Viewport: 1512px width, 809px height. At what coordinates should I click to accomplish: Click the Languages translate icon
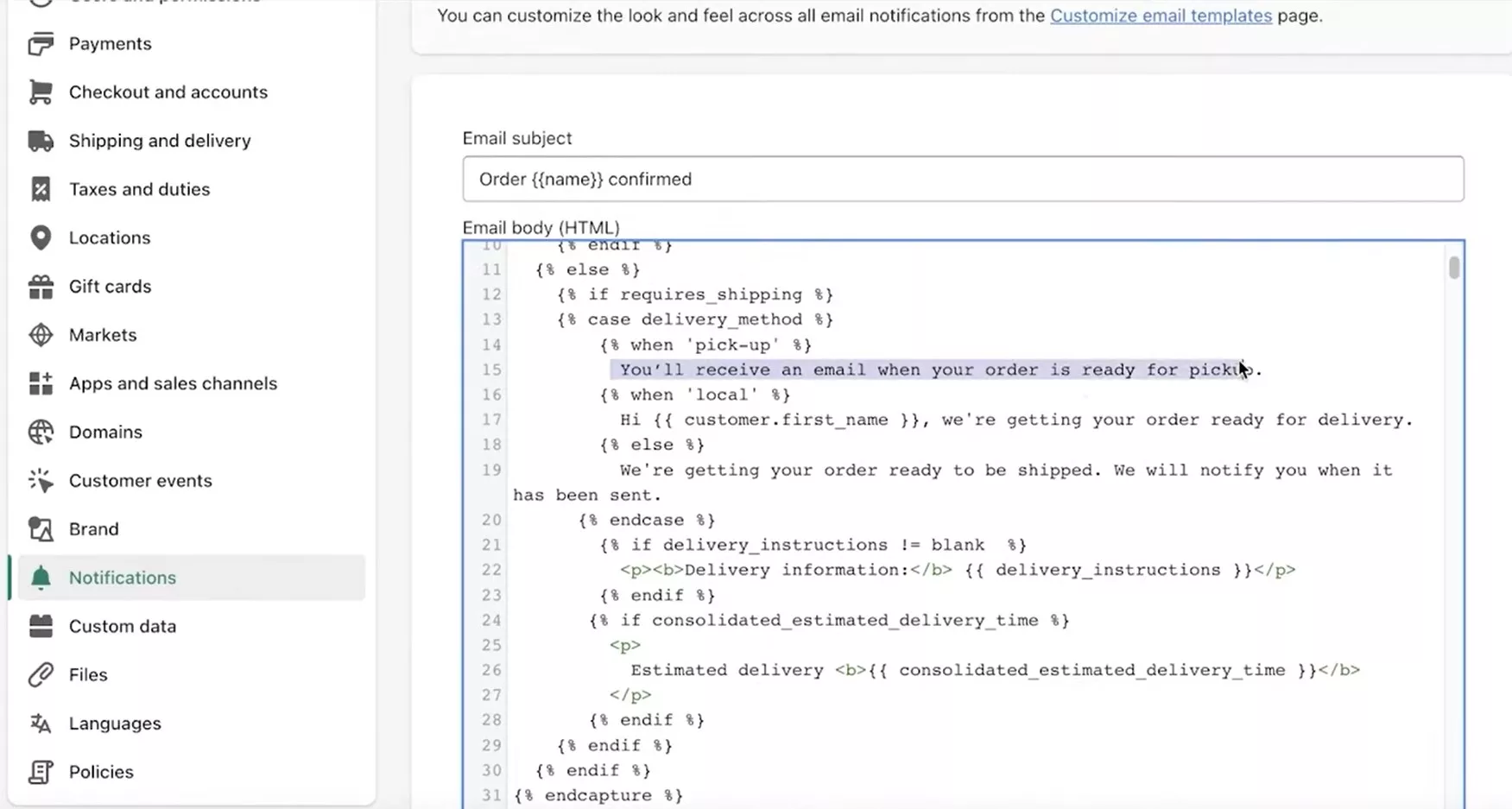pos(41,724)
